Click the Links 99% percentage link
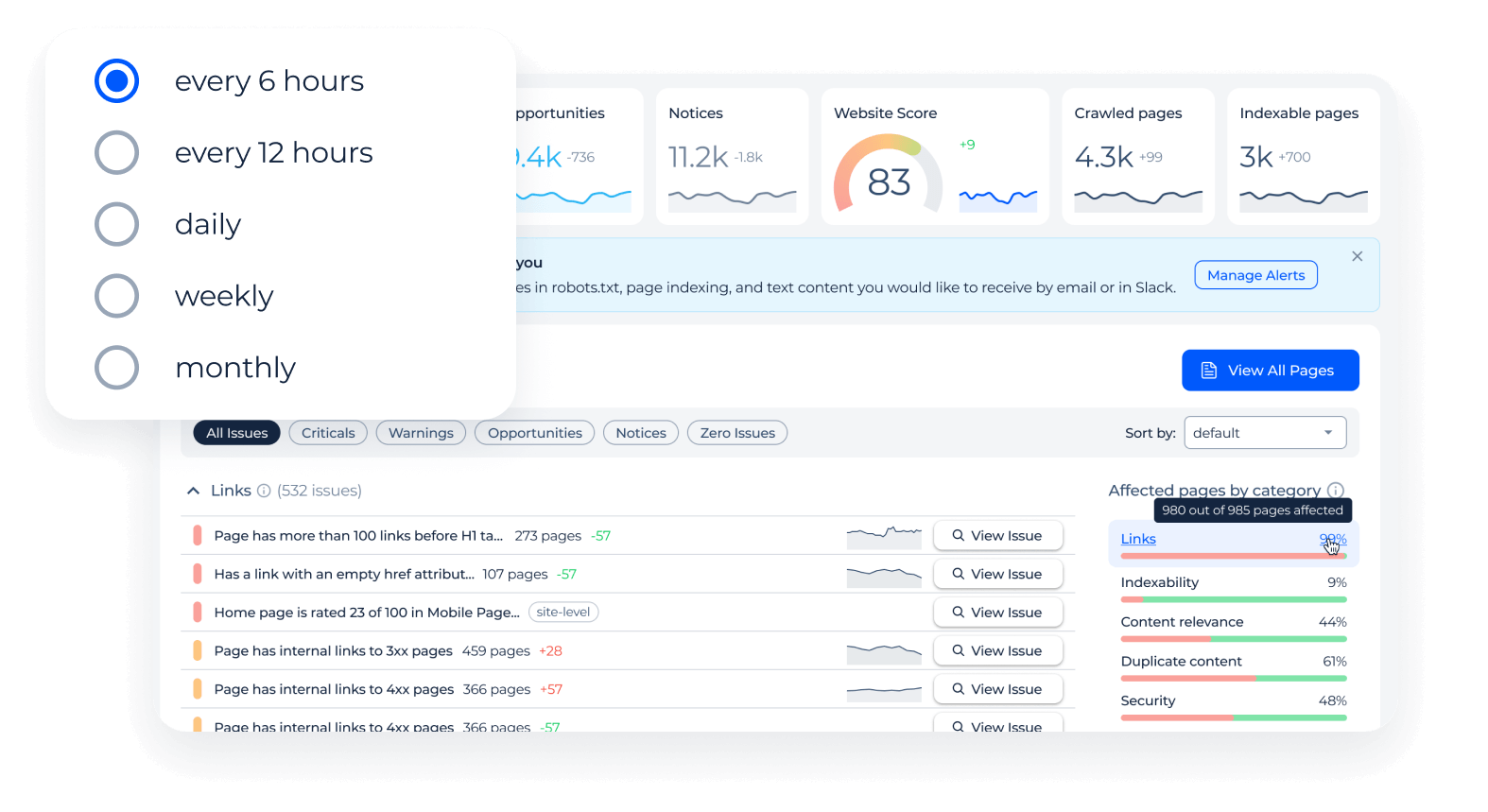 click(x=1333, y=539)
